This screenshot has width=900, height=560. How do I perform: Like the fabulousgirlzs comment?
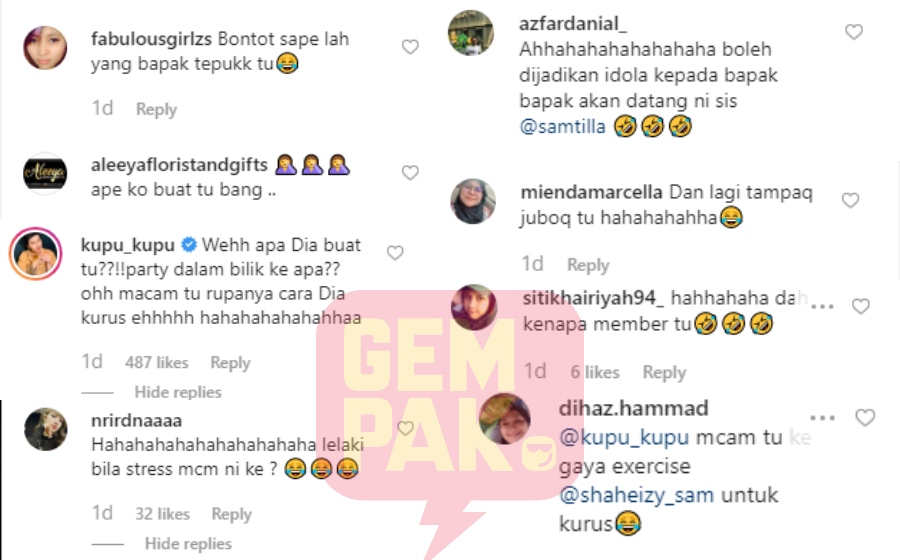click(x=410, y=47)
